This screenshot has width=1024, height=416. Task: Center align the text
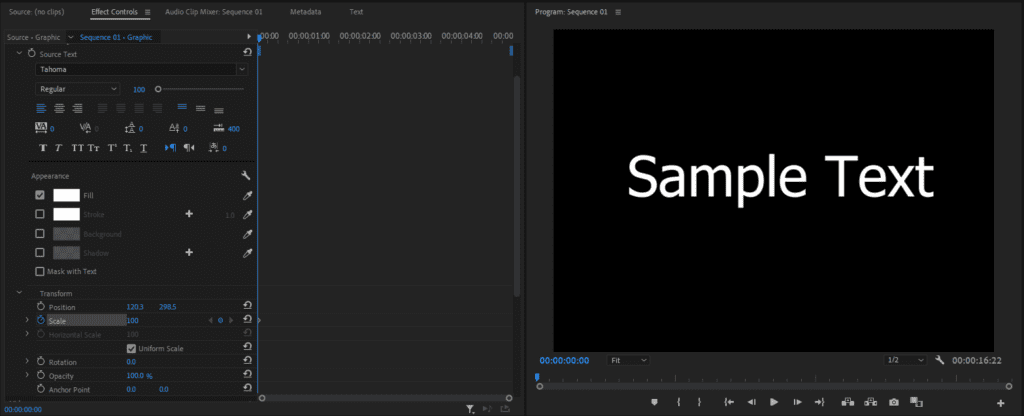point(59,108)
